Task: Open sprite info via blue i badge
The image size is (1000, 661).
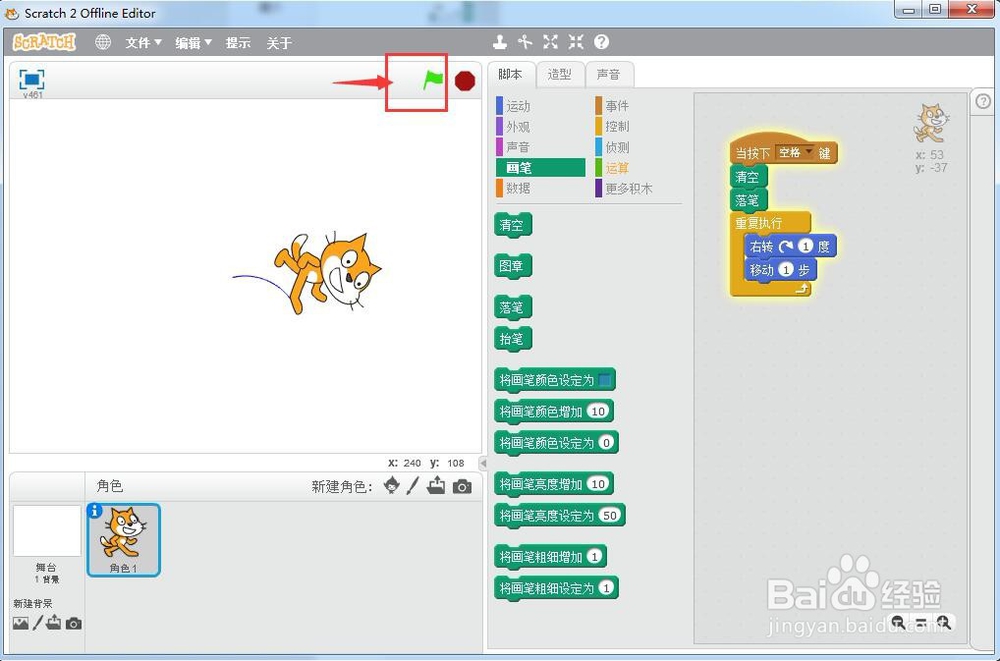Action: (x=94, y=510)
